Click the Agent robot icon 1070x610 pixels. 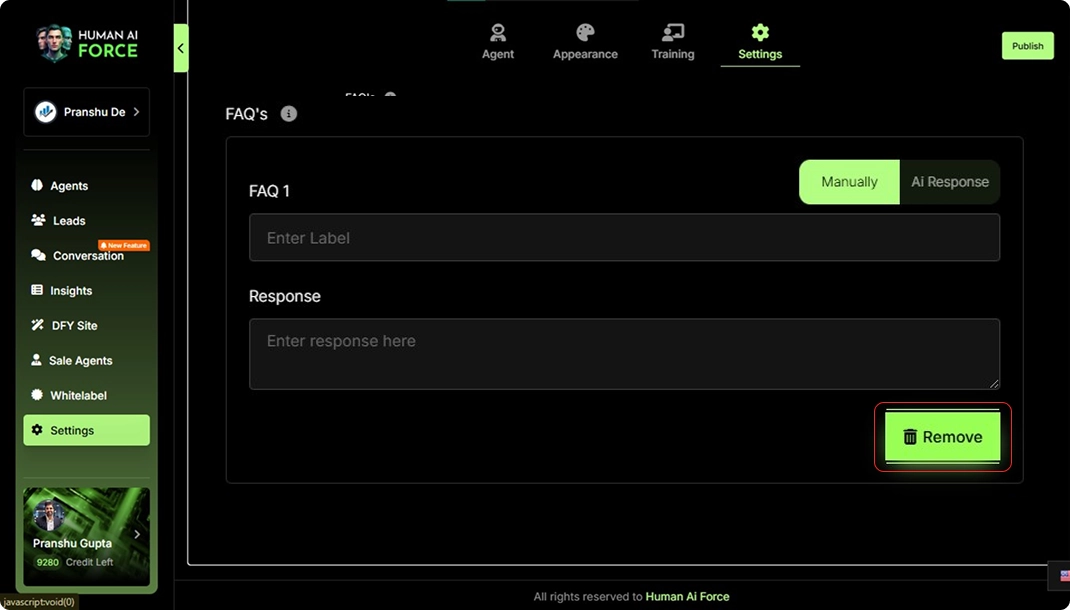pos(498,32)
